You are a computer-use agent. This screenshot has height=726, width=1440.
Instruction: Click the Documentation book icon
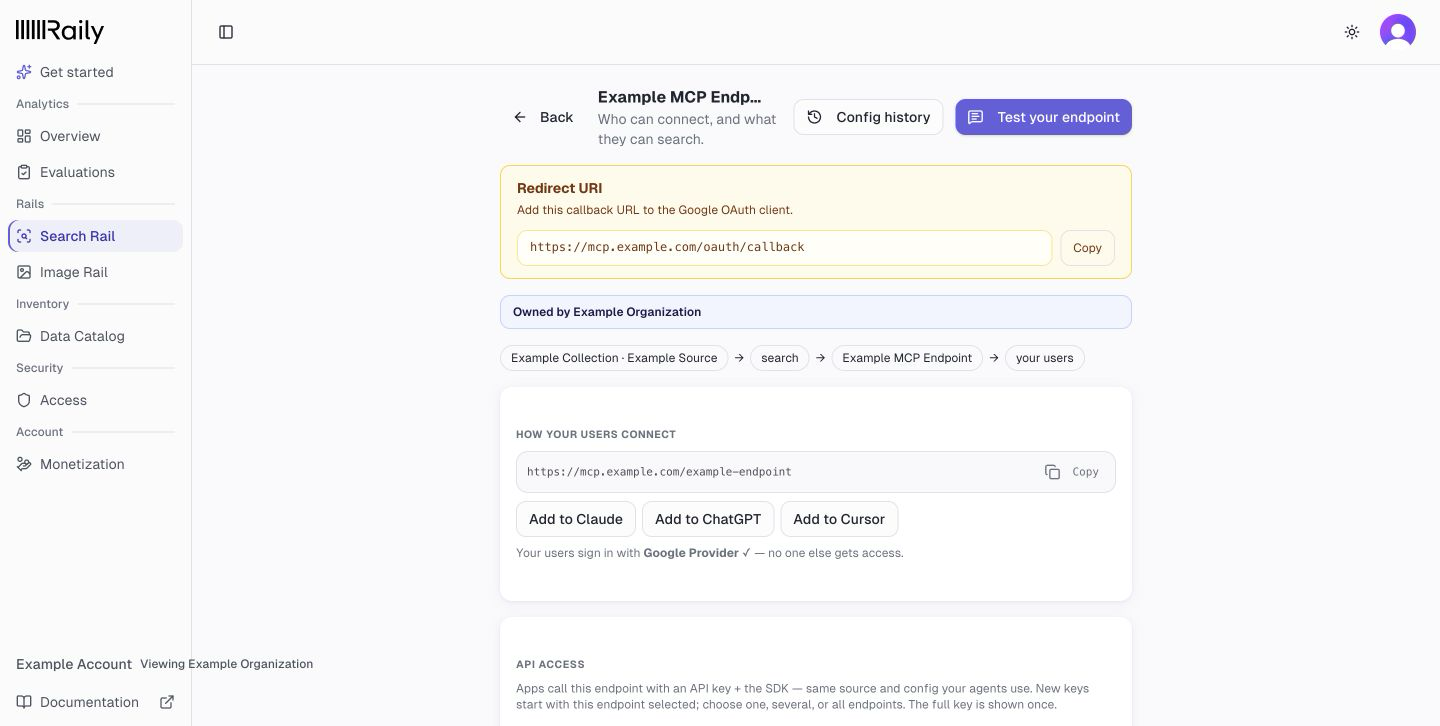pyautogui.click(x=24, y=702)
